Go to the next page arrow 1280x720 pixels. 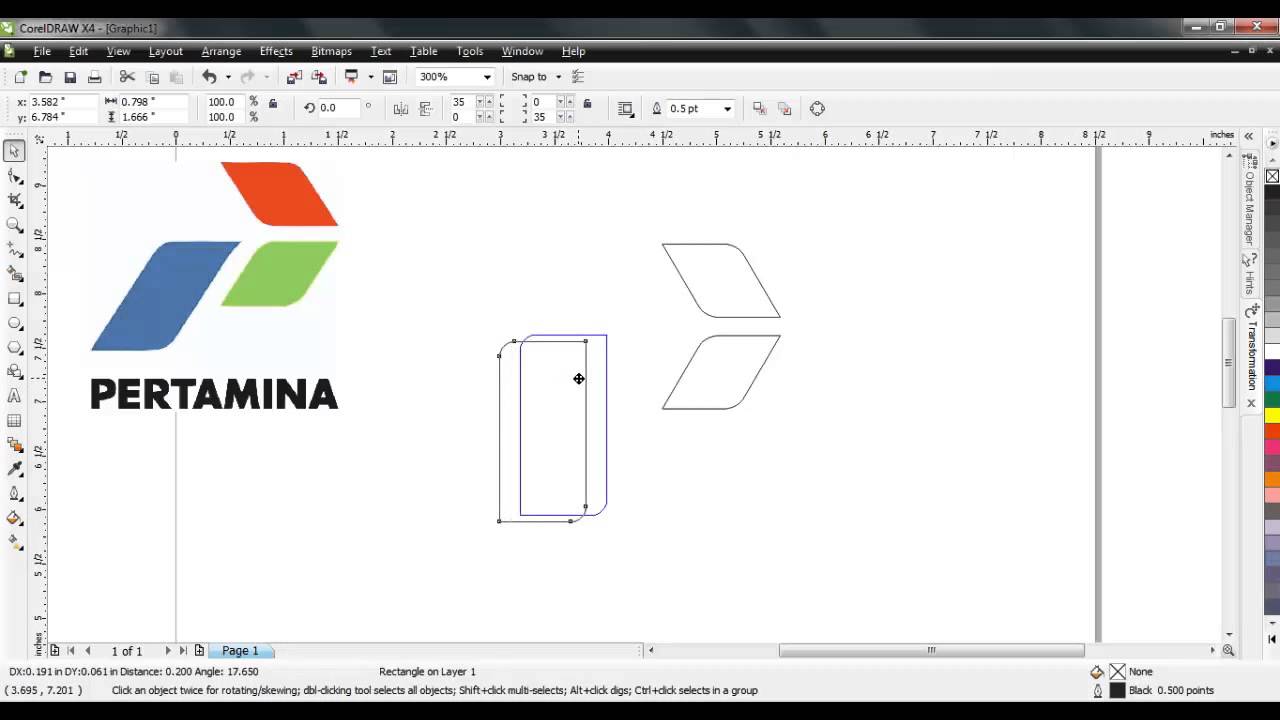167,651
